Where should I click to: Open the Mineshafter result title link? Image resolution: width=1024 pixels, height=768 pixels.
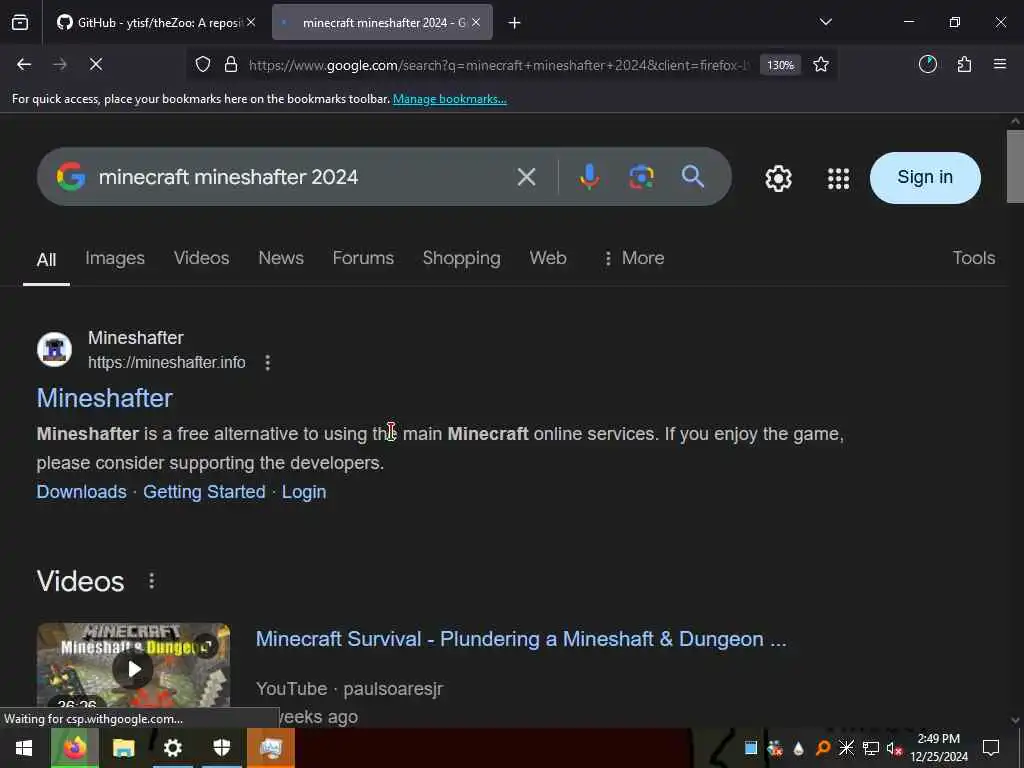(104, 398)
